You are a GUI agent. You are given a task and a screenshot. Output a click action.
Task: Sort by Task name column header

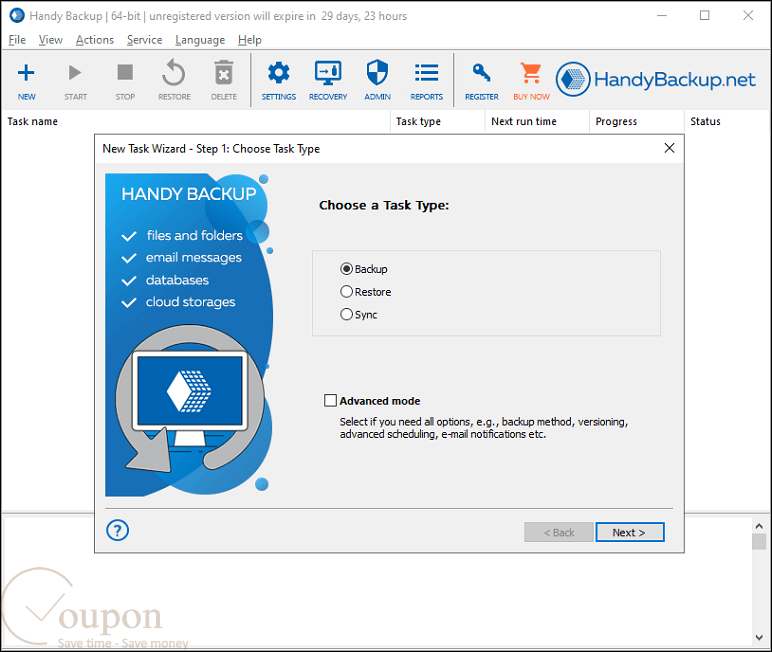pos(196,121)
